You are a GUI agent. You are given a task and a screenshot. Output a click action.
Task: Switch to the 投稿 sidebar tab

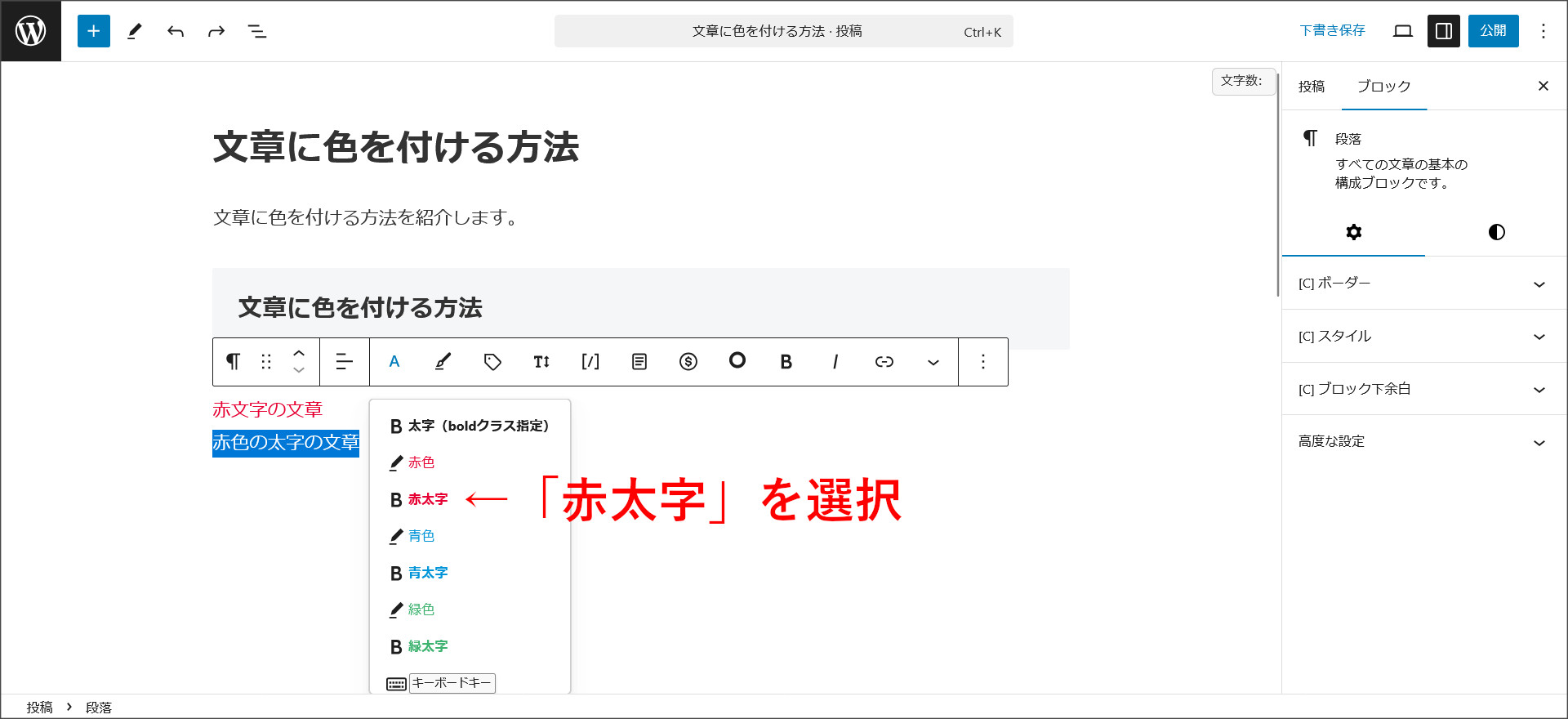(x=1312, y=87)
